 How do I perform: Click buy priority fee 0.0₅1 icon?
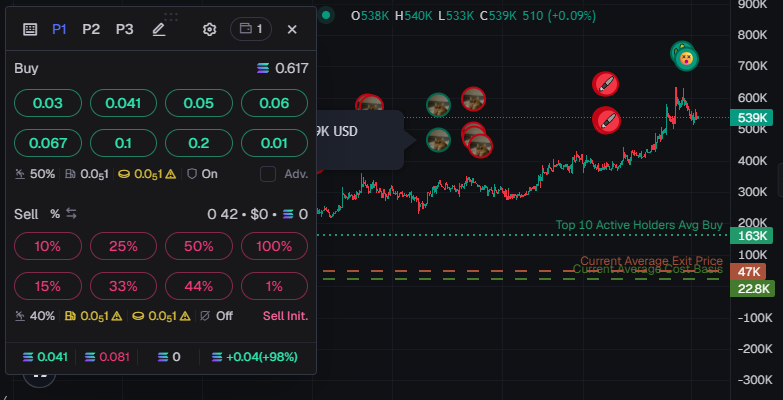pos(87,174)
